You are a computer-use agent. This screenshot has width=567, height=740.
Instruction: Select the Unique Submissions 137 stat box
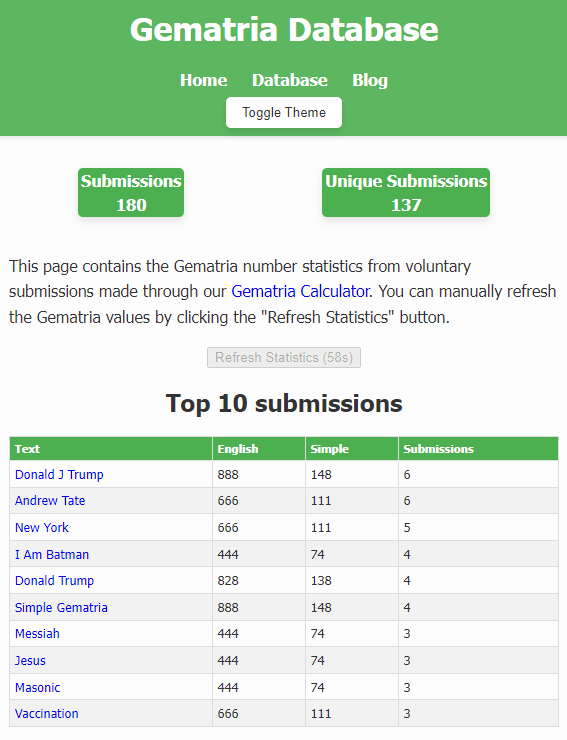coord(406,193)
